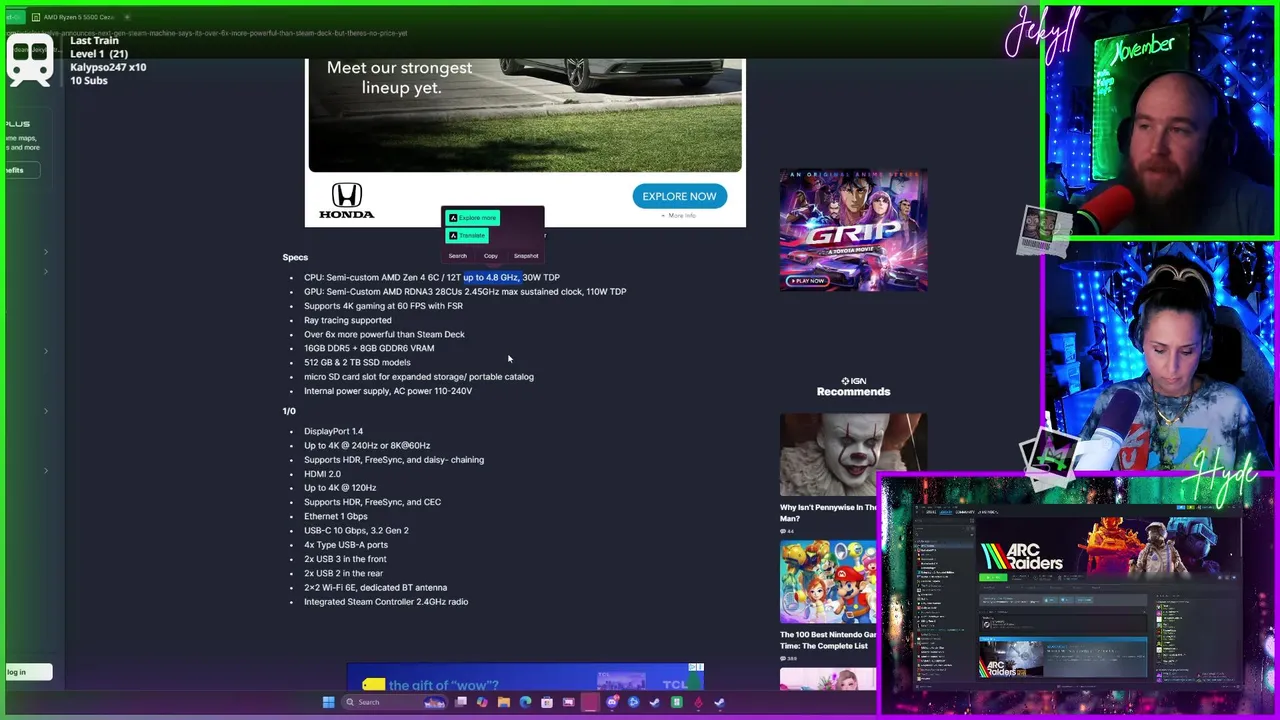
Task: Click the 'Ray tracing supported' spec line
Action: coord(347,320)
